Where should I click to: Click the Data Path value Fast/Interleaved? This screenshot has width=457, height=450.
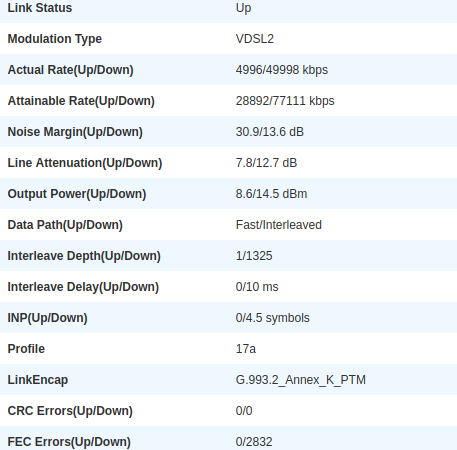[279, 225]
